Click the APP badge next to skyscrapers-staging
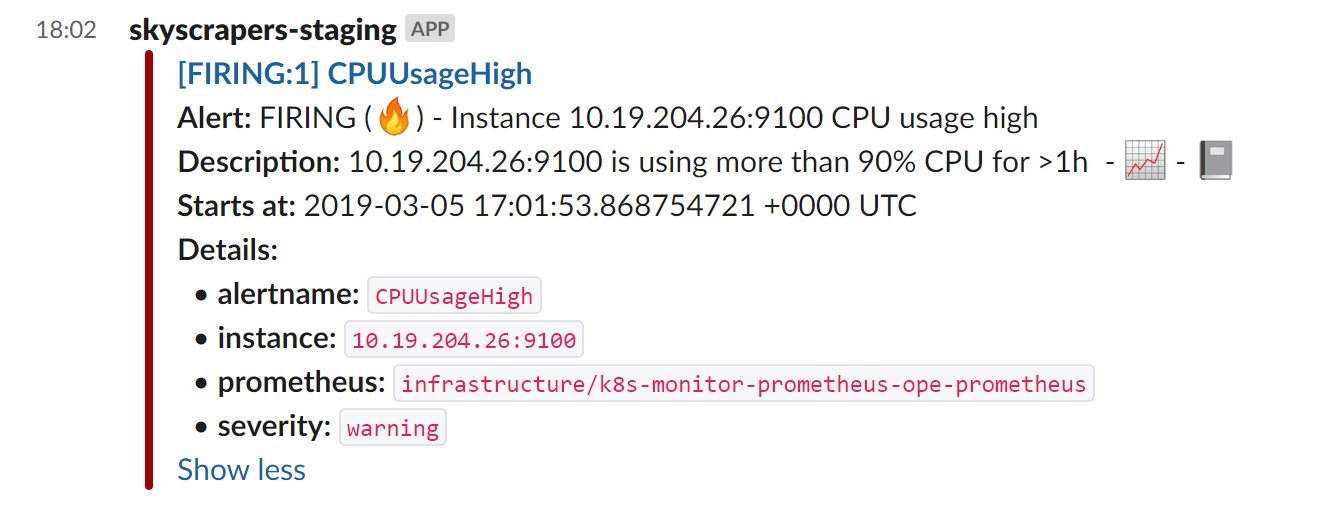The width and height of the screenshot is (1323, 512). pyautogui.click(x=431, y=29)
